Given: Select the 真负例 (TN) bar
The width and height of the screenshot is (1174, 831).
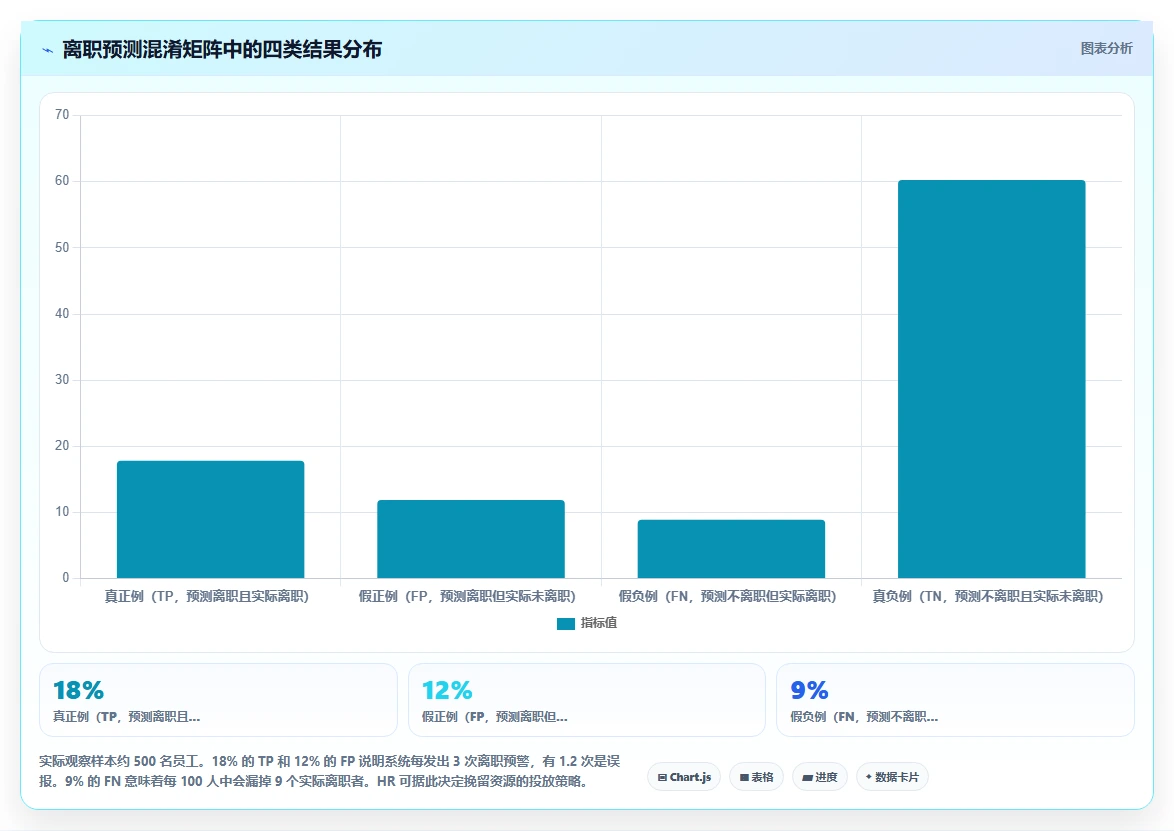Looking at the screenshot, I should coord(991,379).
